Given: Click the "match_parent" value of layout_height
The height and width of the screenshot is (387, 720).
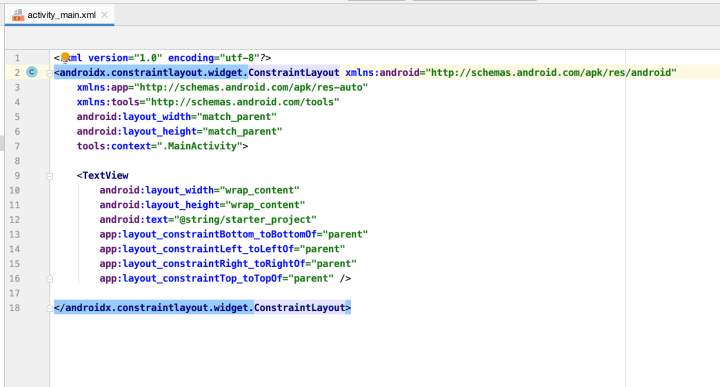Looking at the screenshot, I should [x=242, y=131].
